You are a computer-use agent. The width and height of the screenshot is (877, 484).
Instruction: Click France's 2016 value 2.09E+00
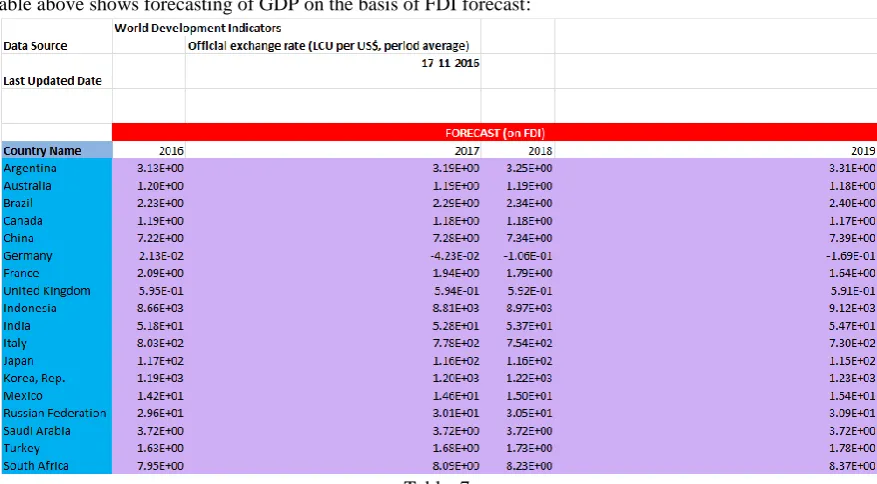pos(161,274)
